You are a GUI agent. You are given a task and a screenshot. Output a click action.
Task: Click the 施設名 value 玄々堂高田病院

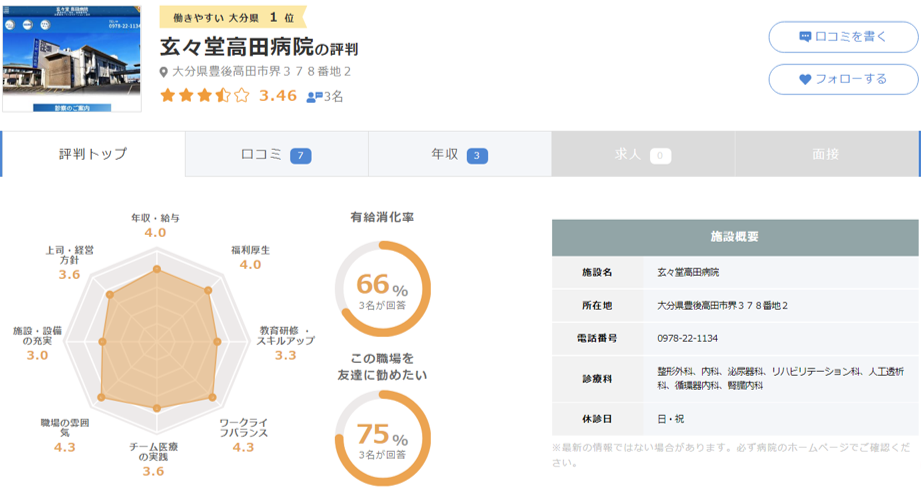click(x=688, y=272)
